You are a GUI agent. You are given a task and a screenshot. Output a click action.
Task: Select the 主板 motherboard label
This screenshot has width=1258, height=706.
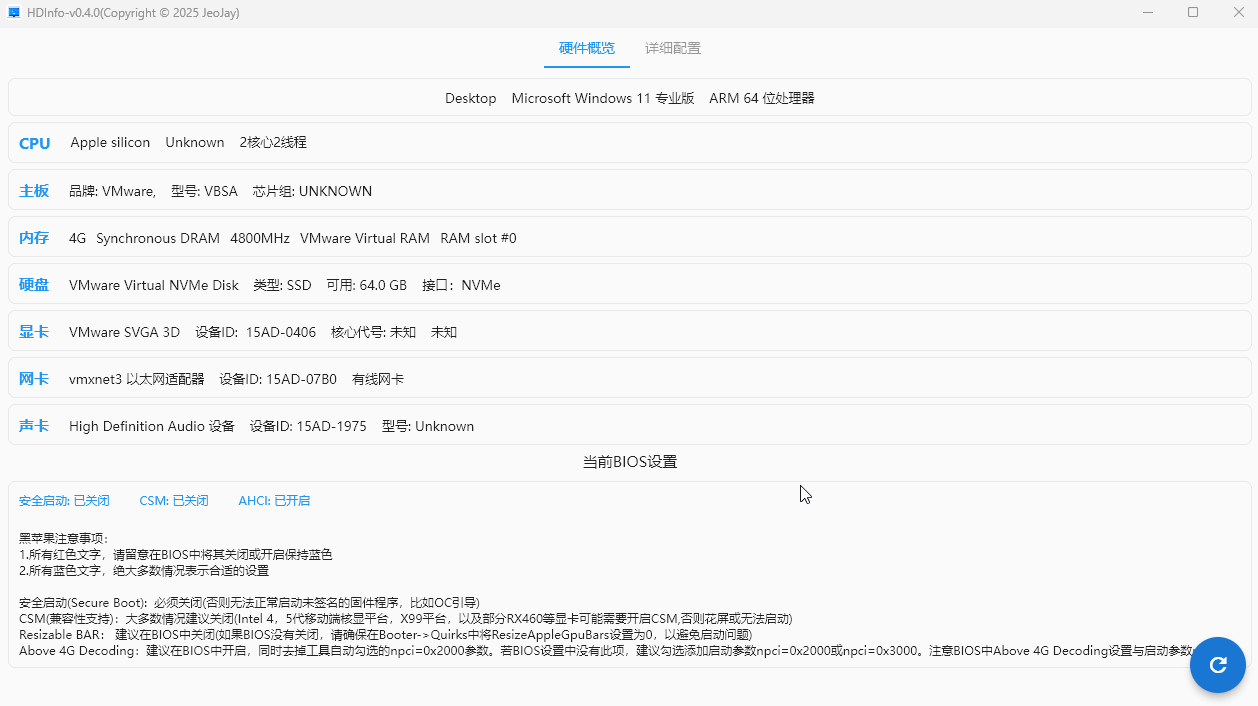click(34, 191)
